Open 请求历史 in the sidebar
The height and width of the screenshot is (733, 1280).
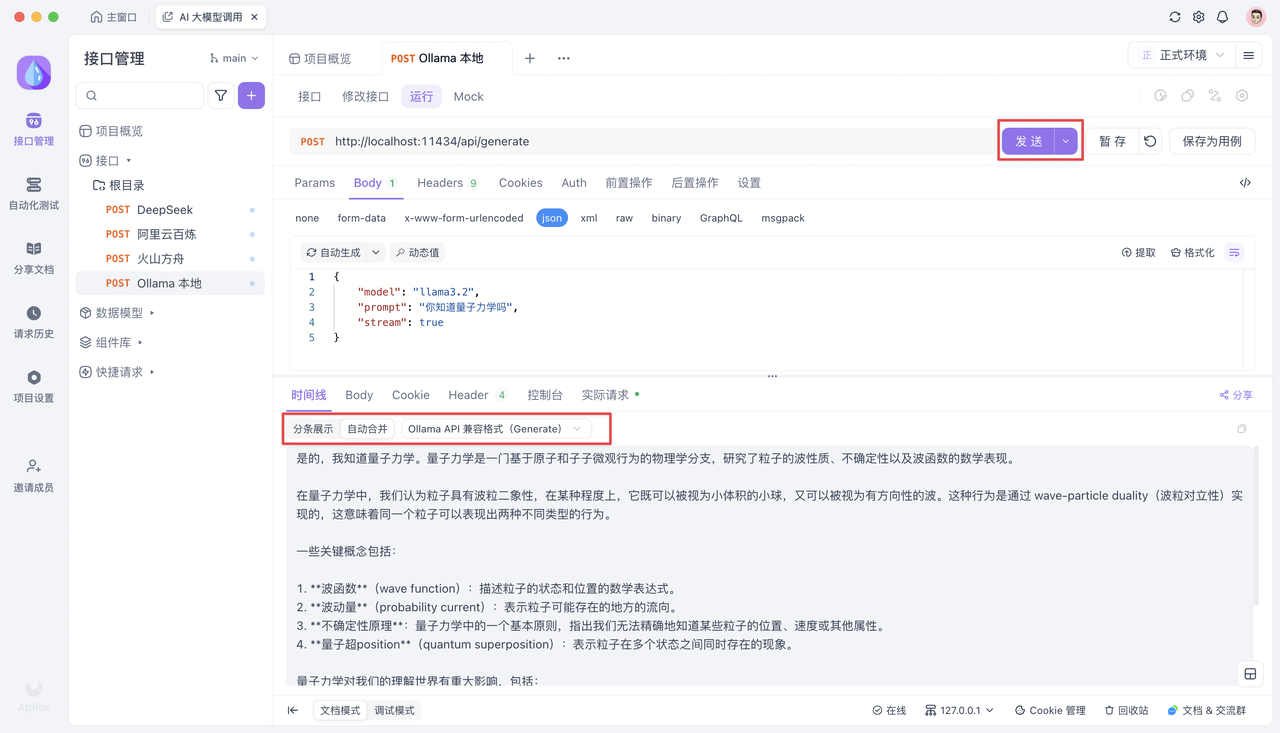[x=34, y=322]
